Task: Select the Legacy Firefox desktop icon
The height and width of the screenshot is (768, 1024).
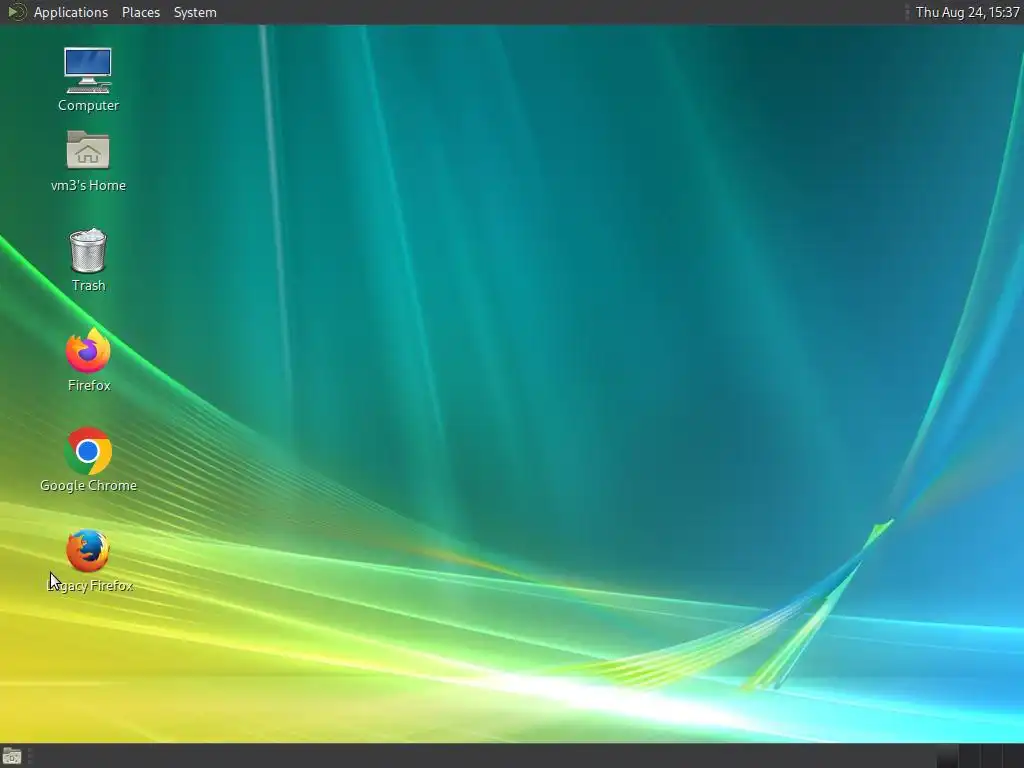Action: coord(88,561)
